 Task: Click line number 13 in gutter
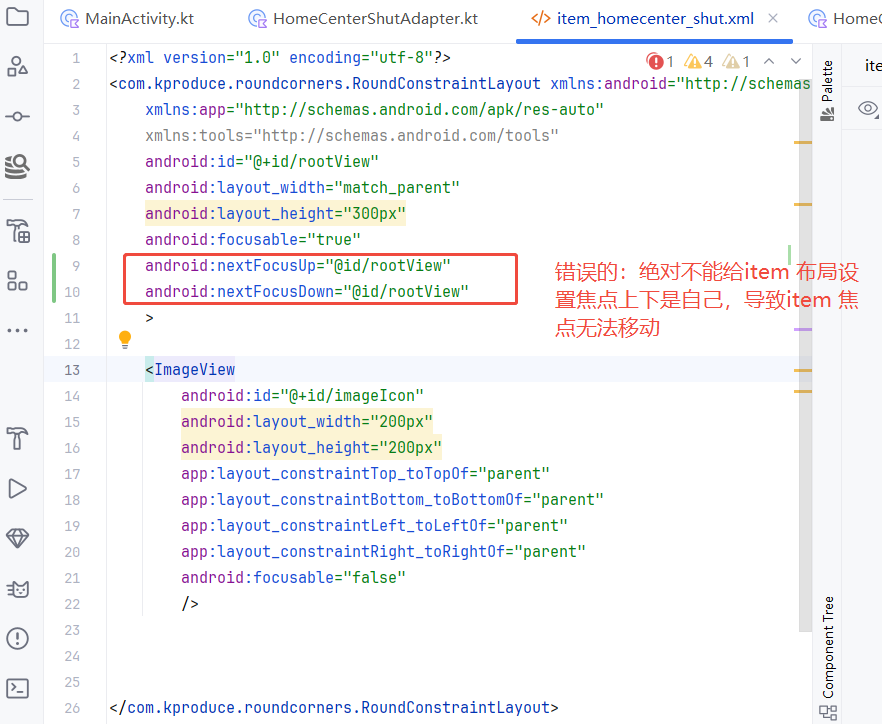pyautogui.click(x=72, y=370)
